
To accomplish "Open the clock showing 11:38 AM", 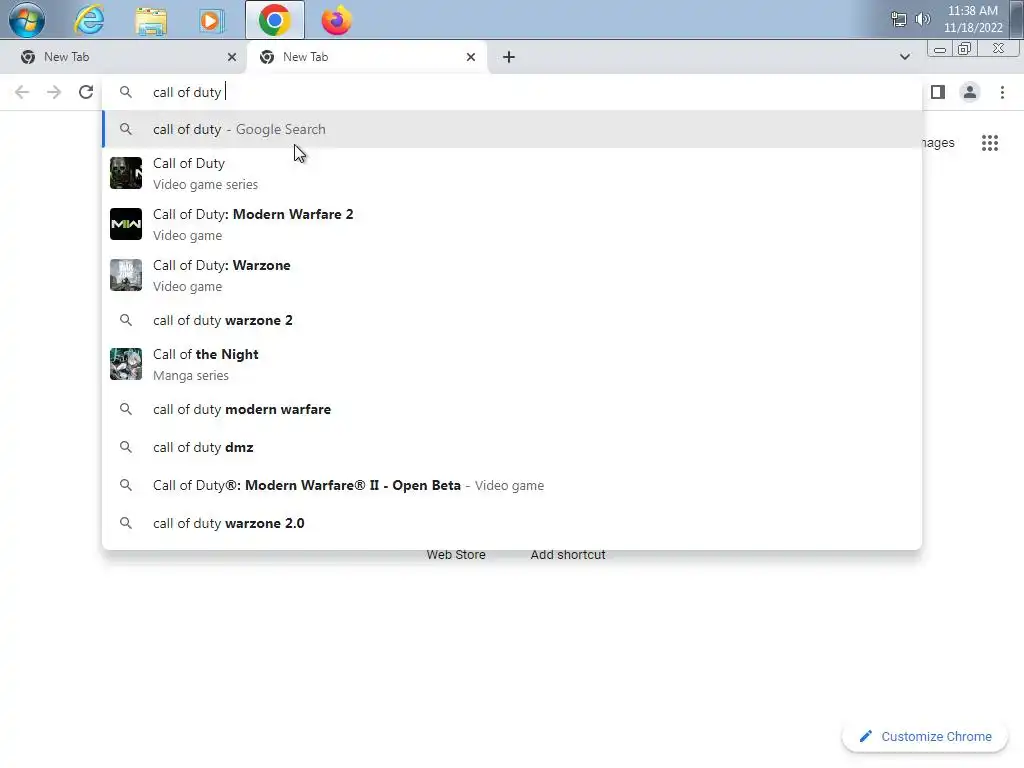I will [972, 19].
